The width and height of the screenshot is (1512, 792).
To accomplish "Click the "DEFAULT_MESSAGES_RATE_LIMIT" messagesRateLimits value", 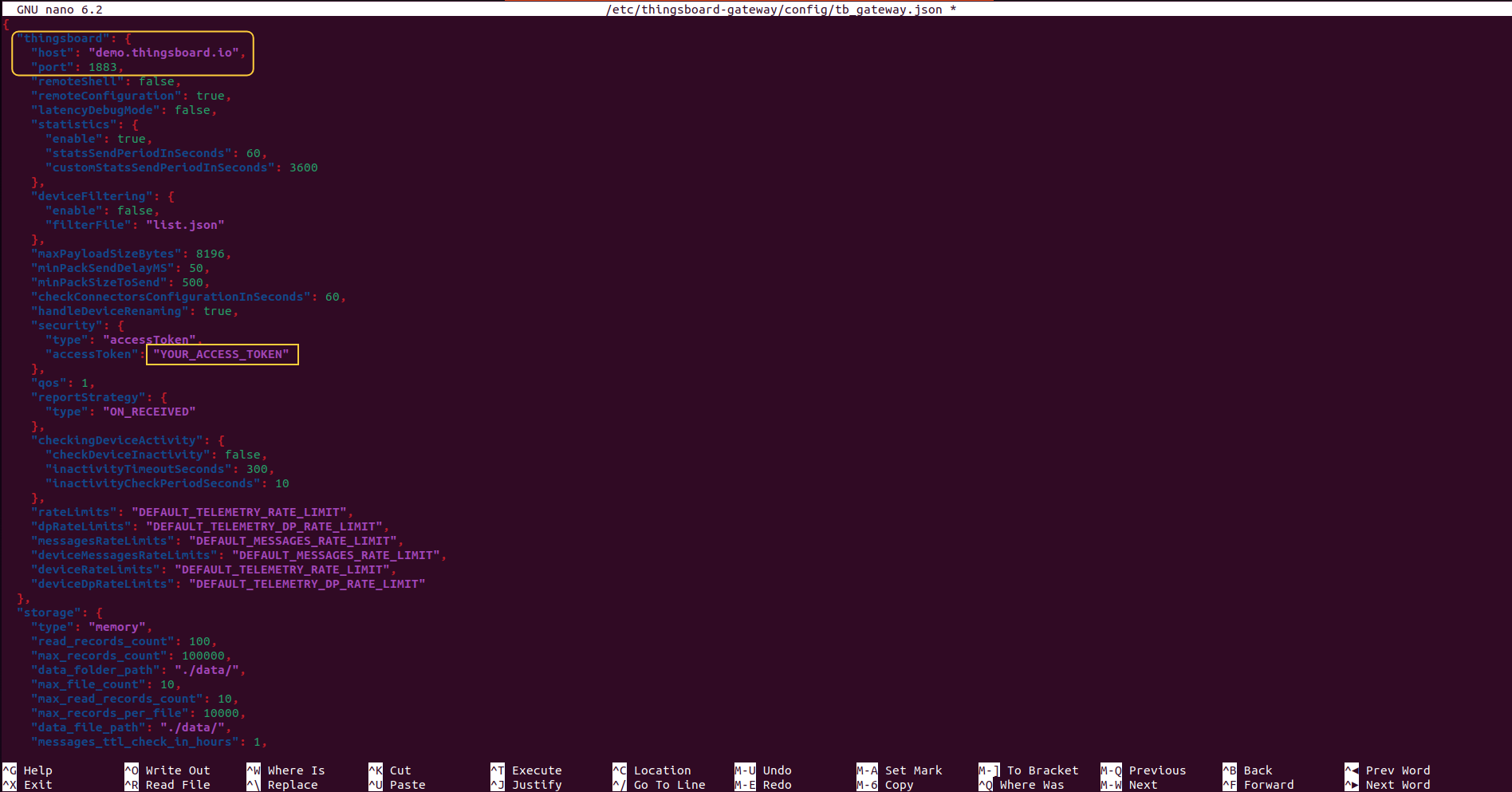I will point(293,541).
